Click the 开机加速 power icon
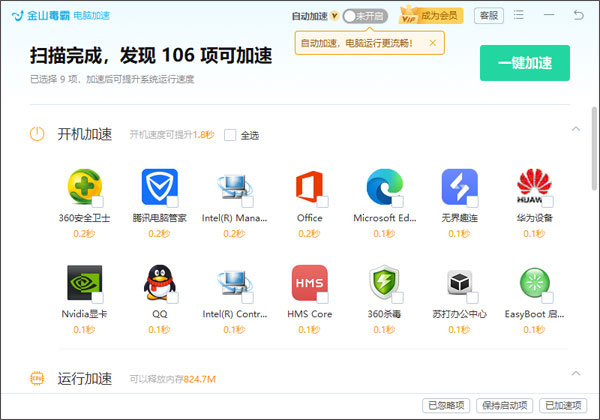 (x=37, y=134)
